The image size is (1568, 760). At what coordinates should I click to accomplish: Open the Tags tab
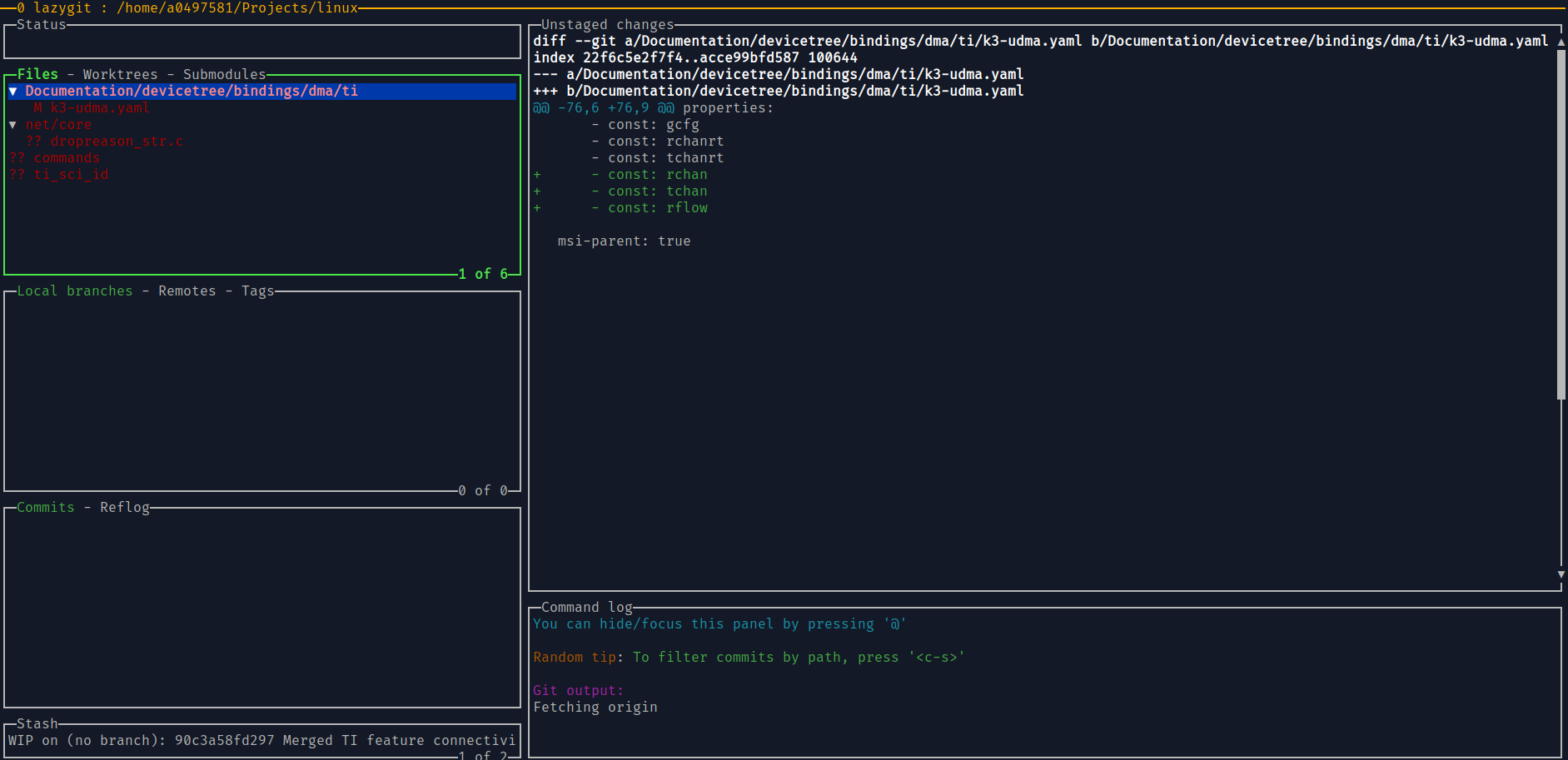(x=258, y=291)
